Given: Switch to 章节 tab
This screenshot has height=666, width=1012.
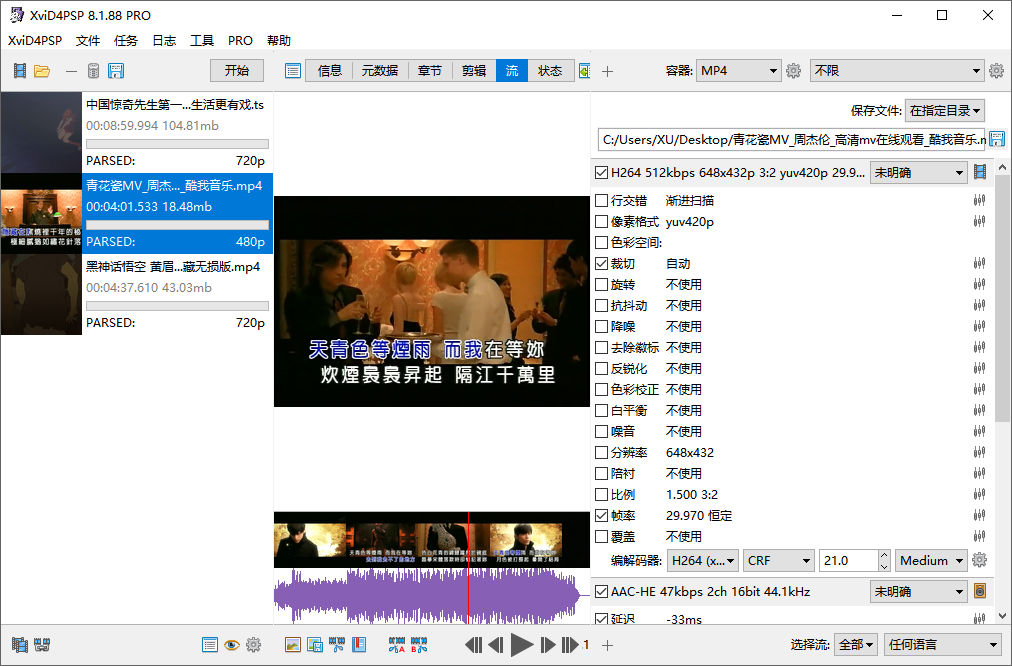Looking at the screenshot, I should [429, 70].
